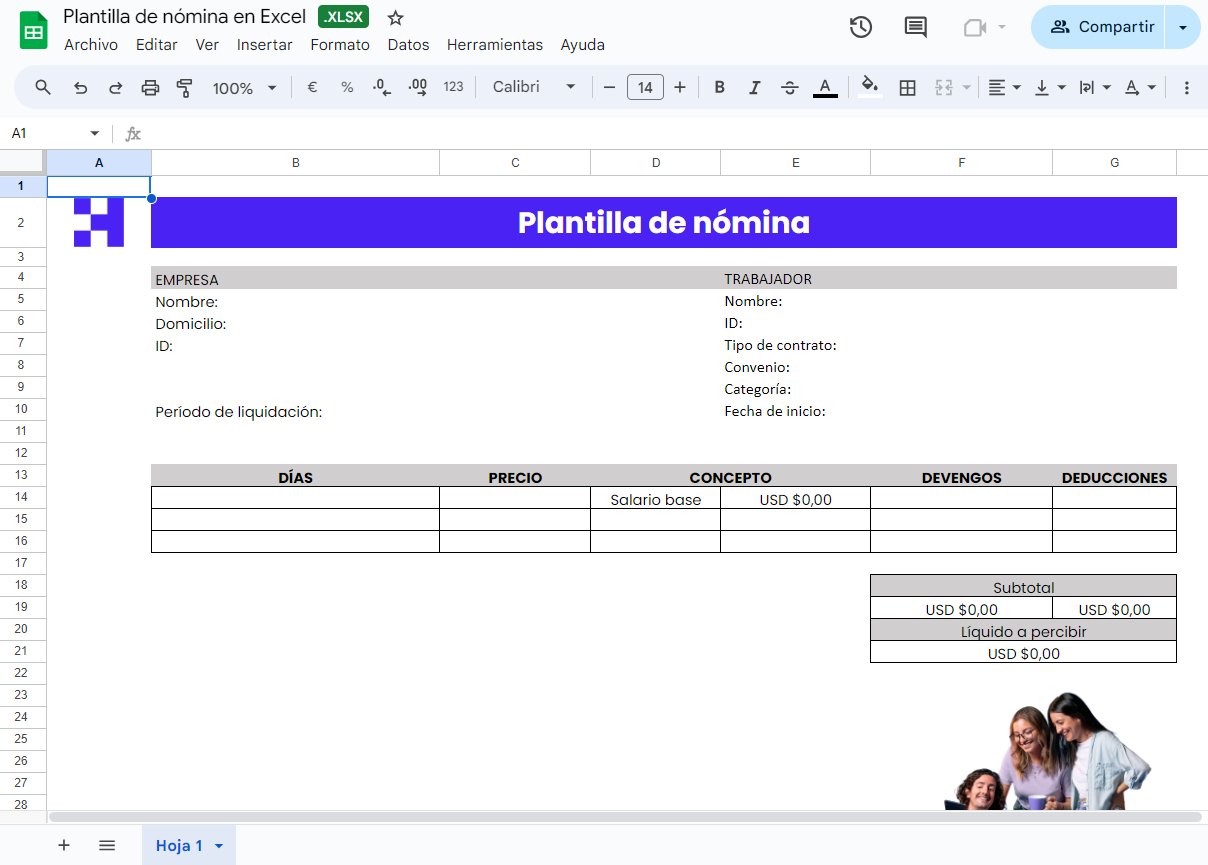
Task: Open the text color picker
Action: tap(825, 87)
